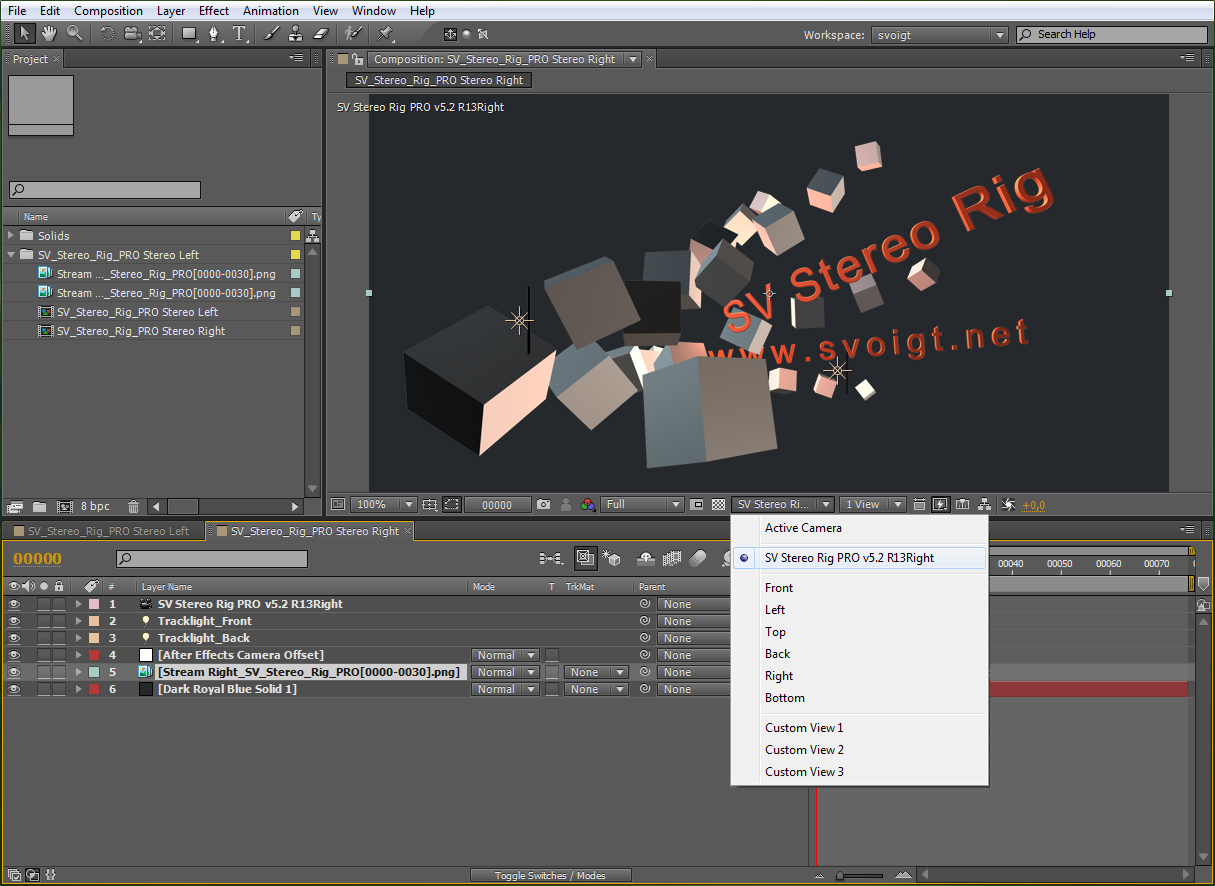The height and width of the screenshot is (886, 1215).
Task: Toggle lock on composition viewer tab
Action: pyautogui.click(x=357, y=59)
